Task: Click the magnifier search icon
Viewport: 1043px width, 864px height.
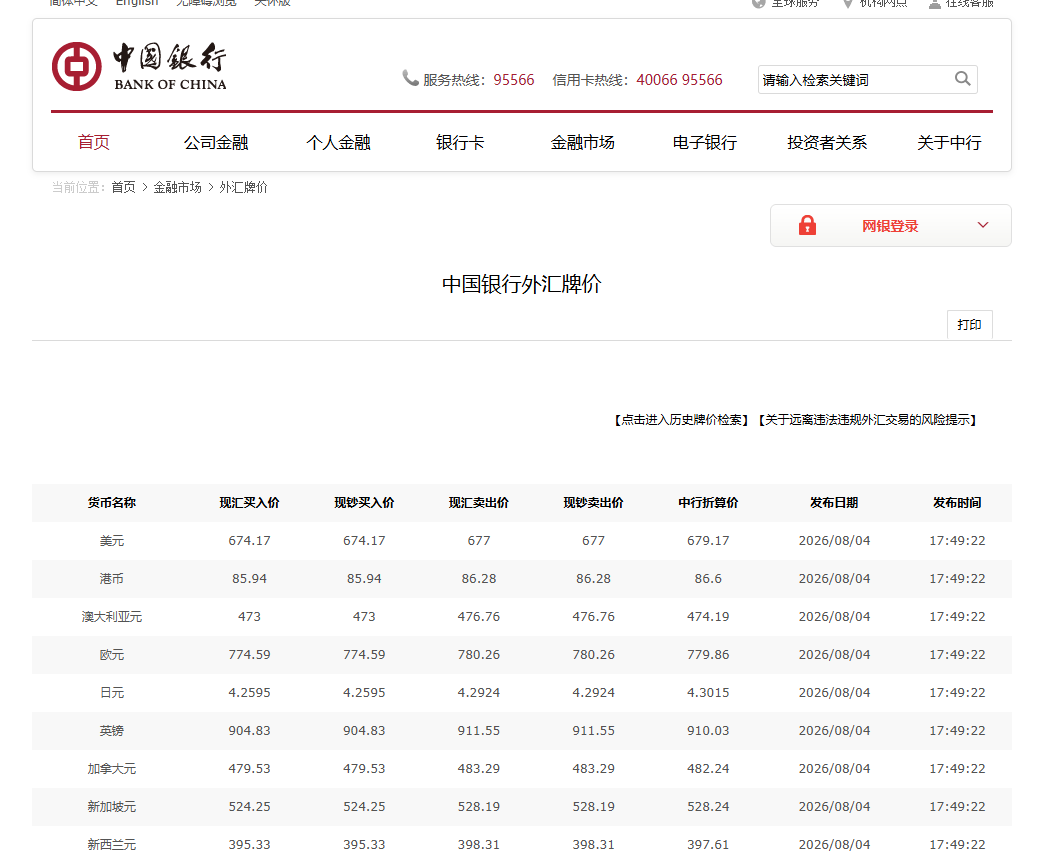Action: click(963, 79)
